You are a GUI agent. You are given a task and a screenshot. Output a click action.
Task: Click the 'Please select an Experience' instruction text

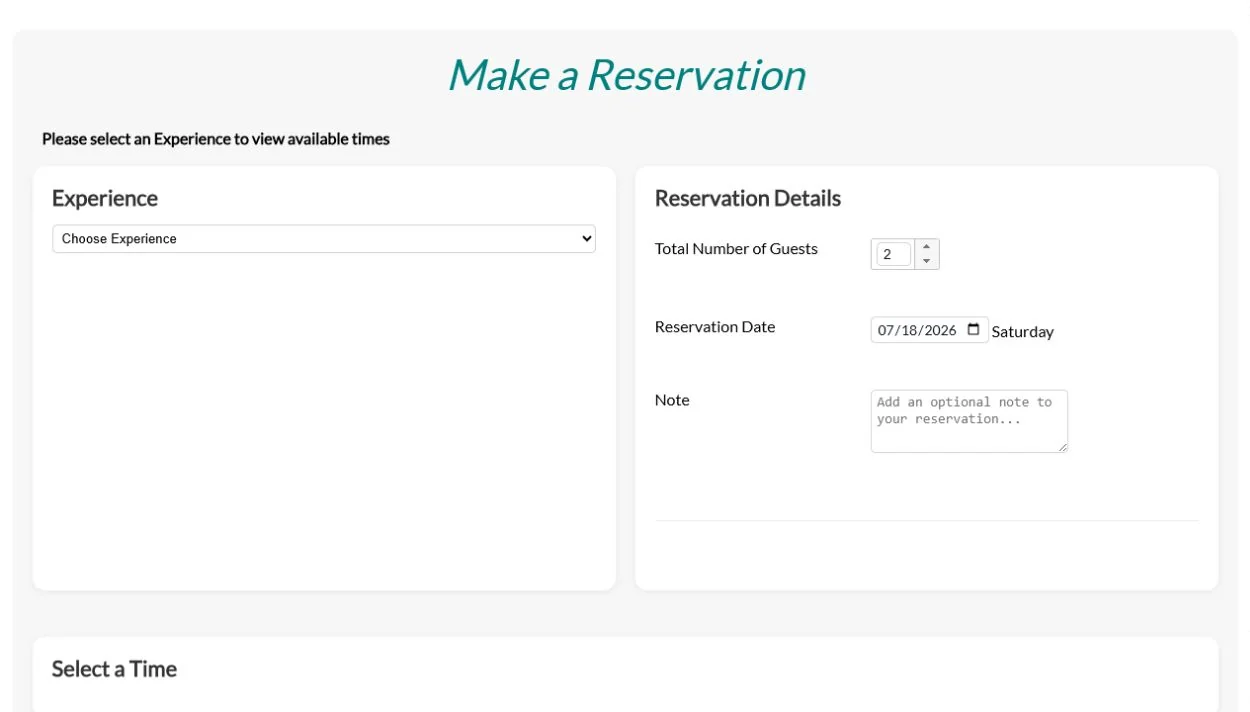tap(216, 139)
